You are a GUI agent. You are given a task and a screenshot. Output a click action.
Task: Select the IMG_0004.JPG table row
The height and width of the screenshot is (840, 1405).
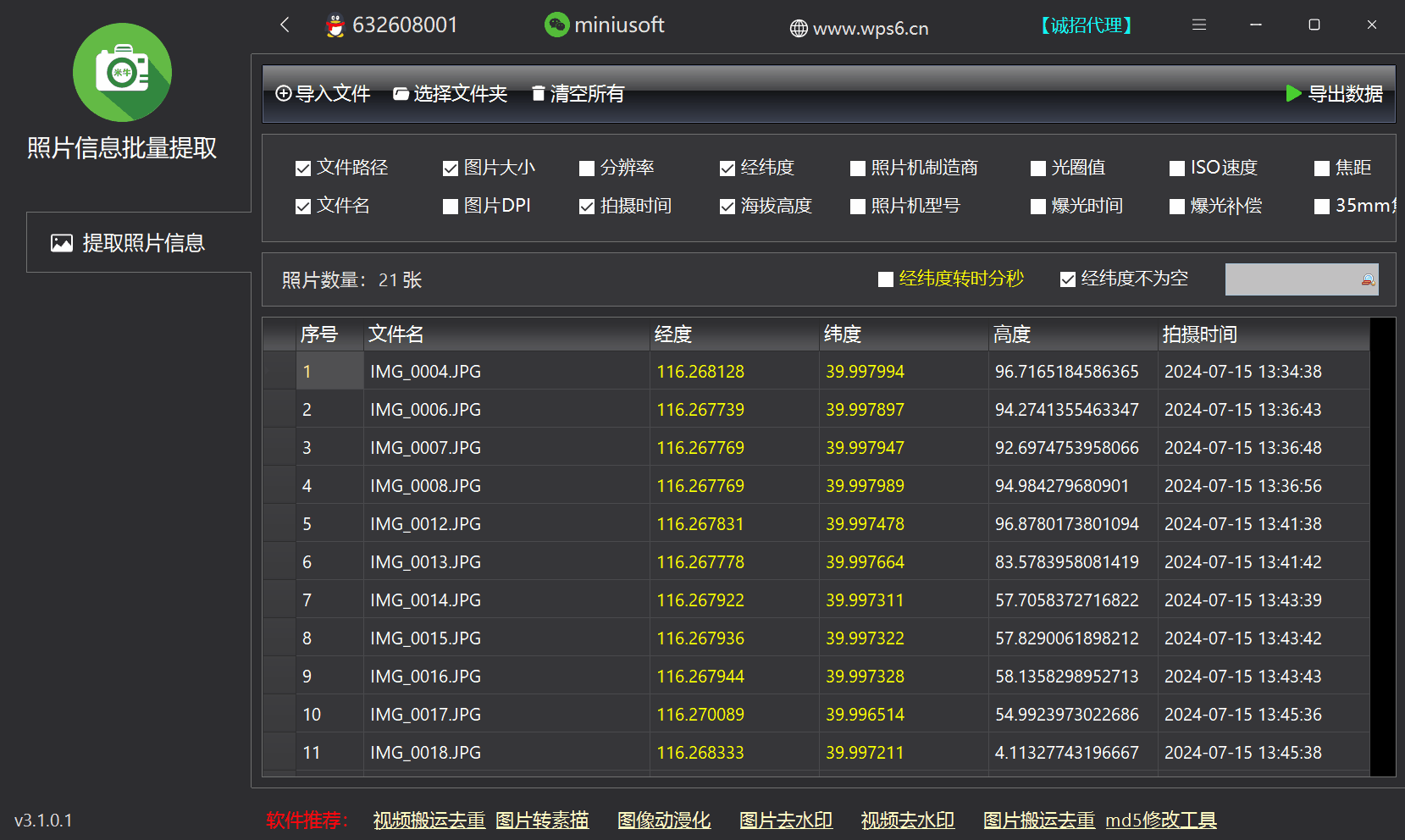593,371
